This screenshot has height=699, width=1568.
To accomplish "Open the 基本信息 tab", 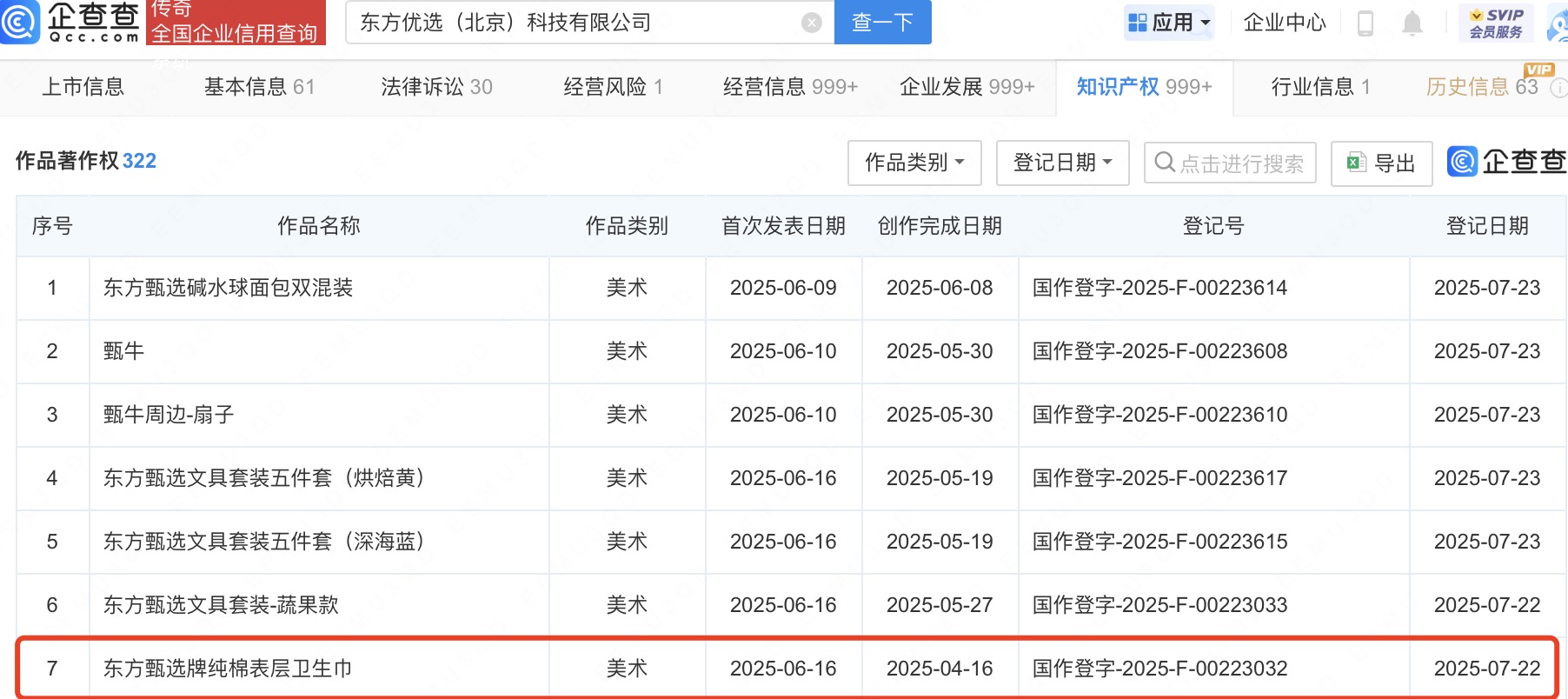I will [259, 87].
